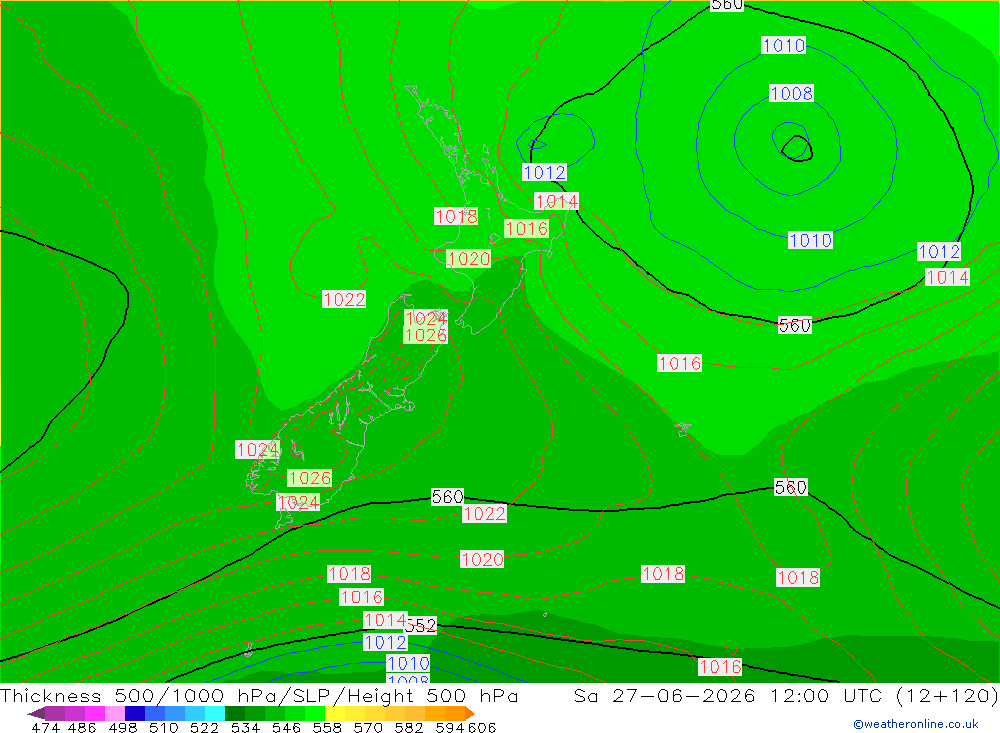Click the blue 1010 label near the bottom edge
This screenshot has width=1000, height=733.
408,663
